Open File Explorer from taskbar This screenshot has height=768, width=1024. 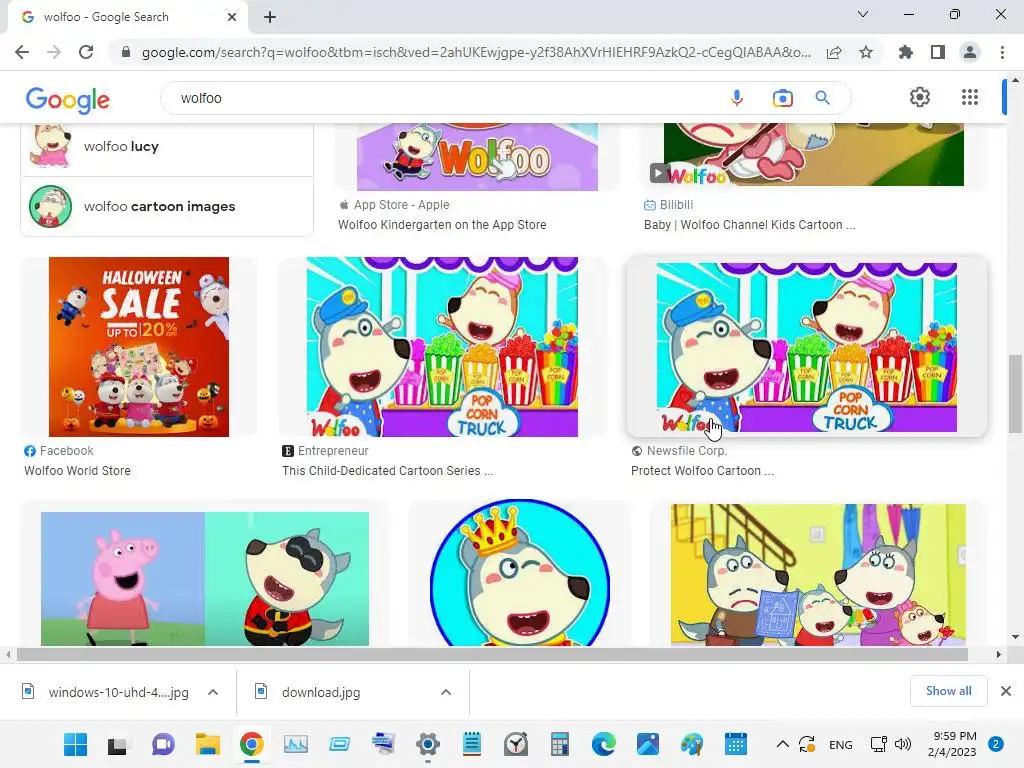coord(208,744)
